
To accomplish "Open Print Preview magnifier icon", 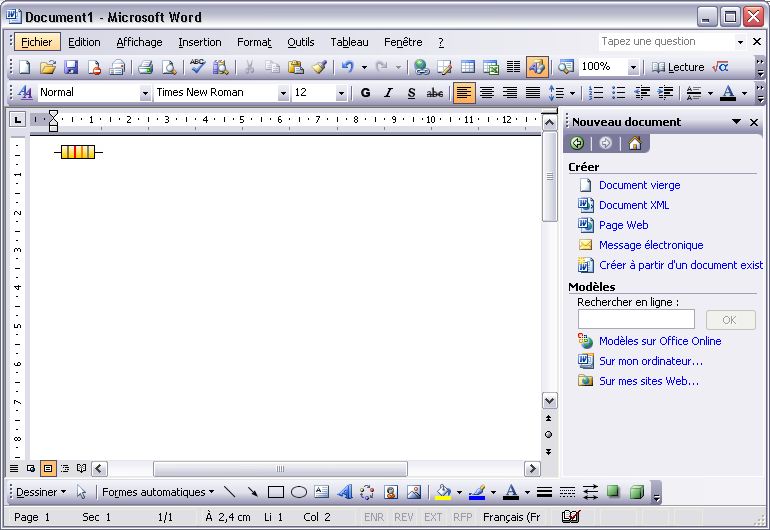I will coord(169,67).
